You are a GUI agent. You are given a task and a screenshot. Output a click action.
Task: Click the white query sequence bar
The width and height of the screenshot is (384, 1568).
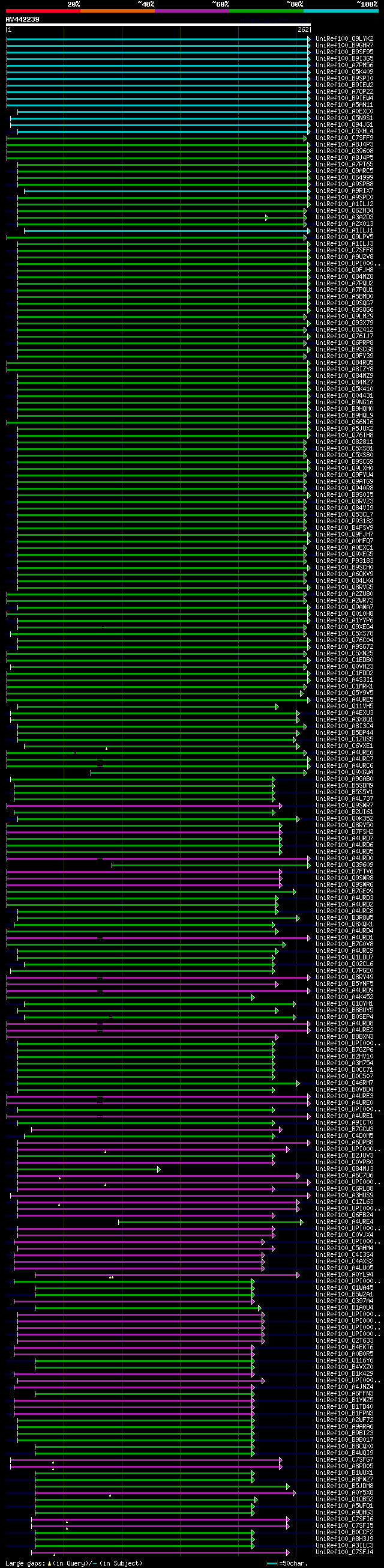[x=158, y=25]
